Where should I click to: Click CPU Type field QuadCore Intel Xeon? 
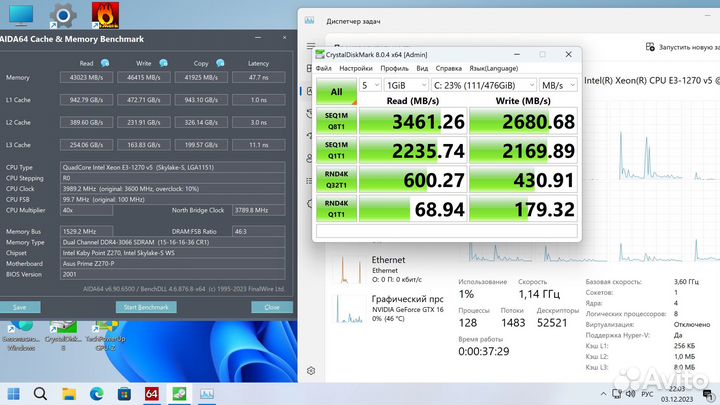pyautogui.click(x=173, y=167)
